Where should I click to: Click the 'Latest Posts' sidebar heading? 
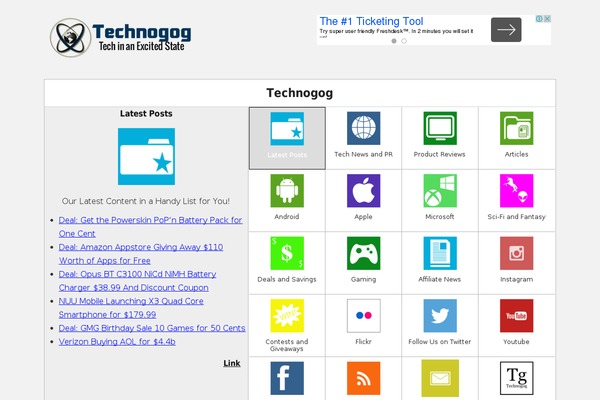click(x=146, y=114)
